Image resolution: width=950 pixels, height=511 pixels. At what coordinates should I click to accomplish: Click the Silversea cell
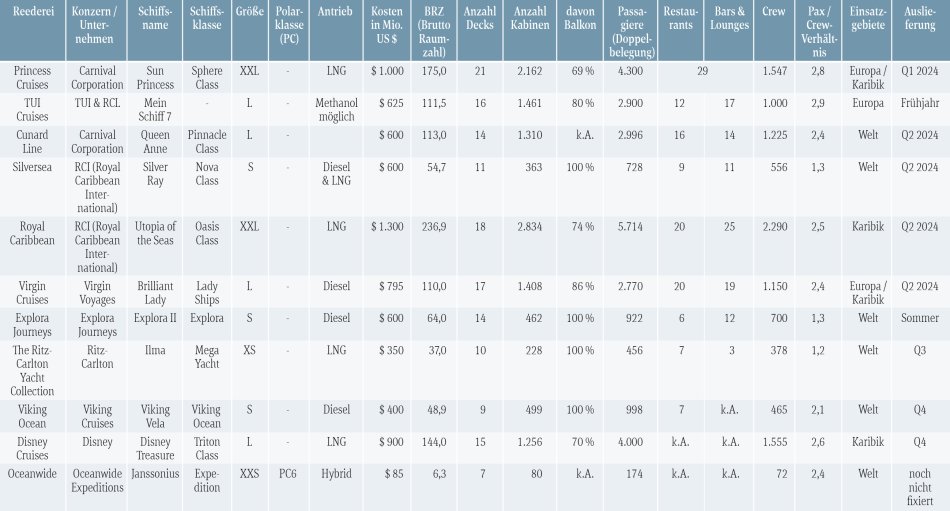click(32, 167)
